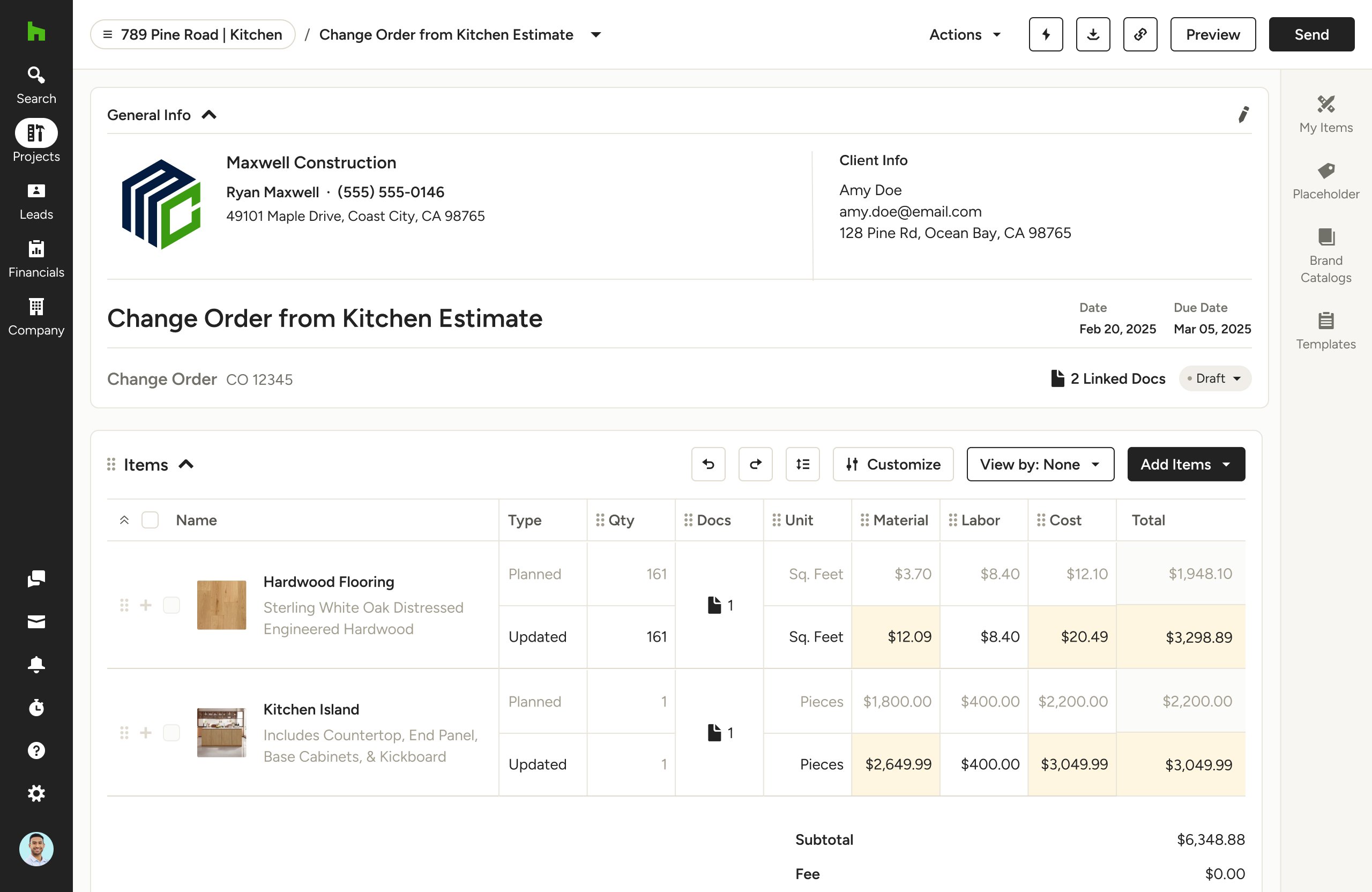The height and width of the screenshot is (892, 1372).
Task: Tick the Hardwood Flooring row checkbox
Action: point(171,605)
